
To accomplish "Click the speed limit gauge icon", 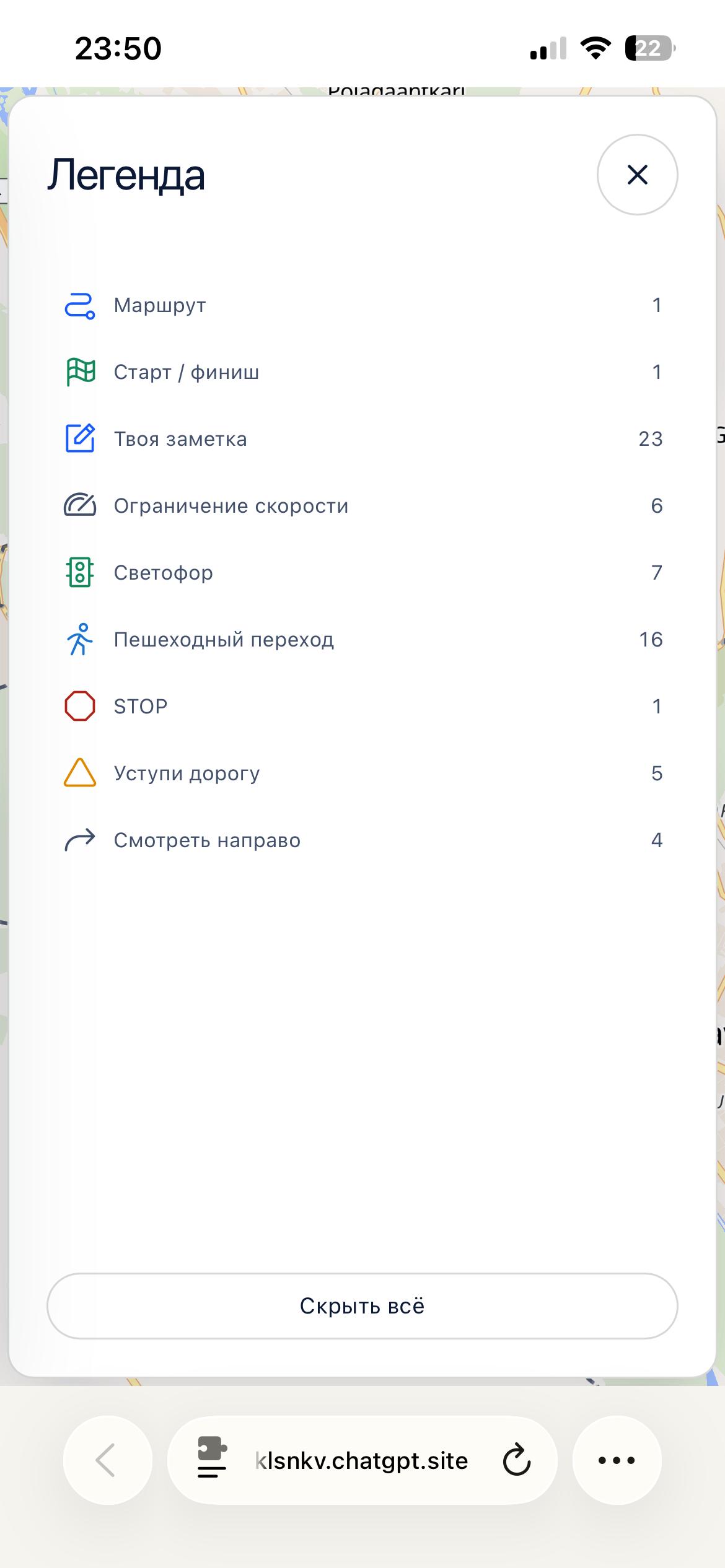I will (80, 506).
